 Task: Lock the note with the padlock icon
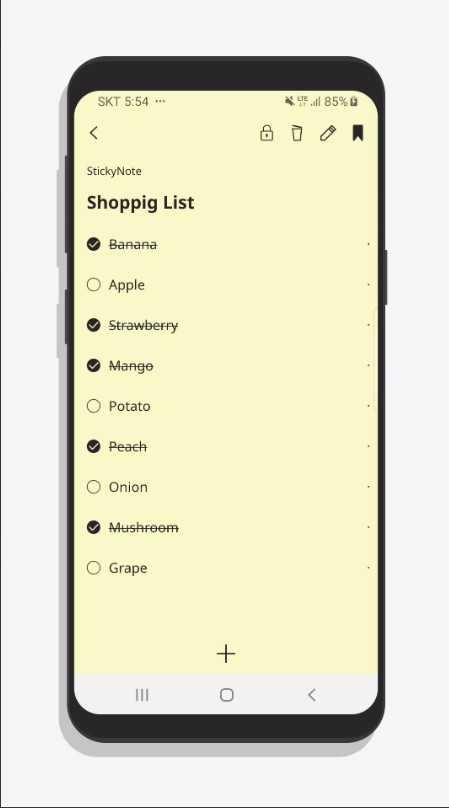[x=267, y=133]
